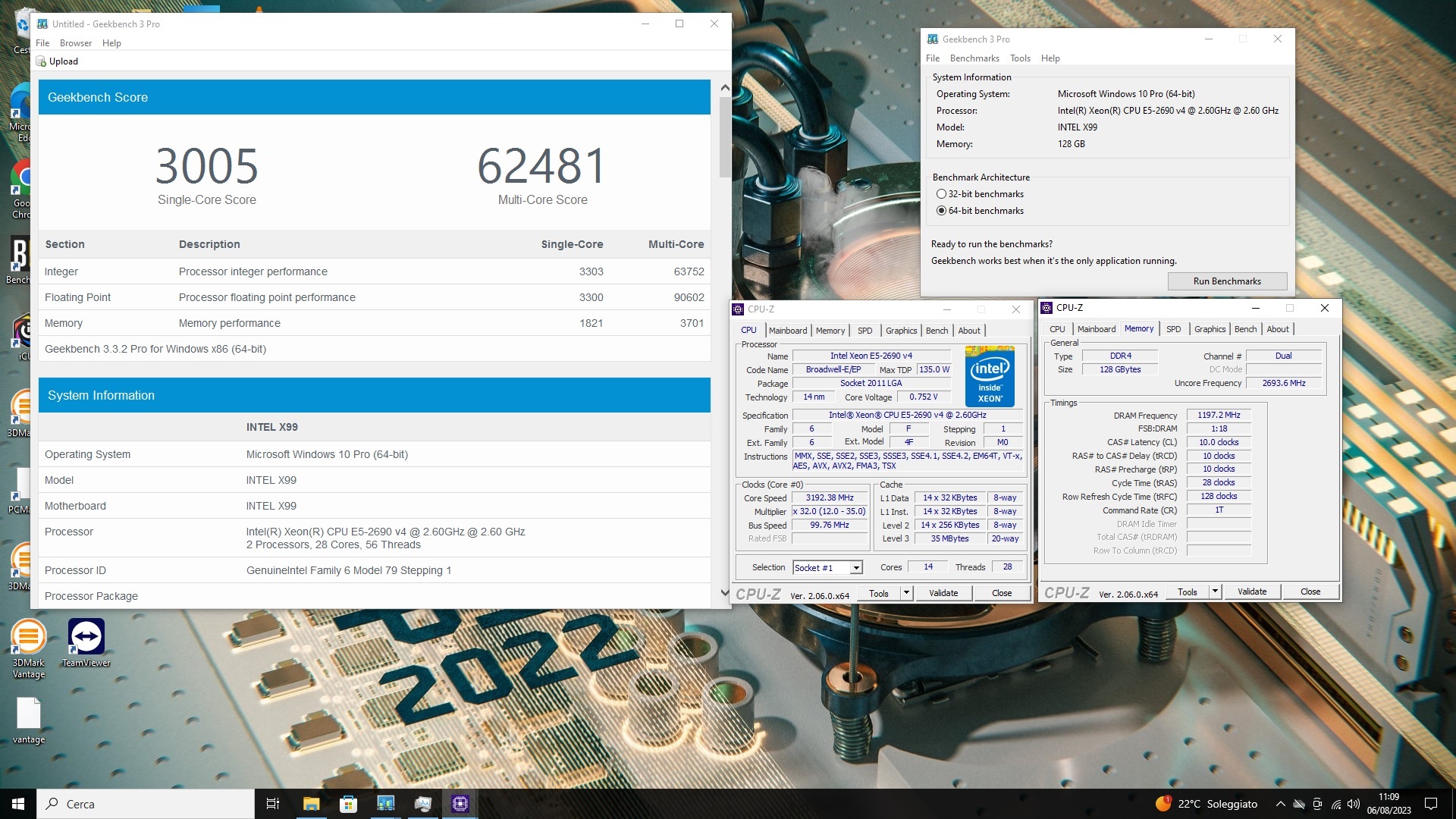The width and height of the screenshot is (1456, 819).
Task: Click the volume speaker tray icon
Action: 1354,804
